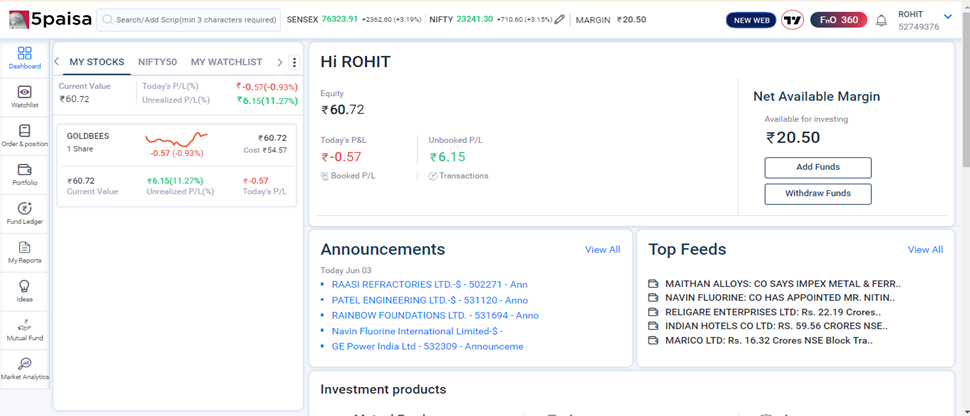
Task: Open View All for Announcements
Action: 603,249
